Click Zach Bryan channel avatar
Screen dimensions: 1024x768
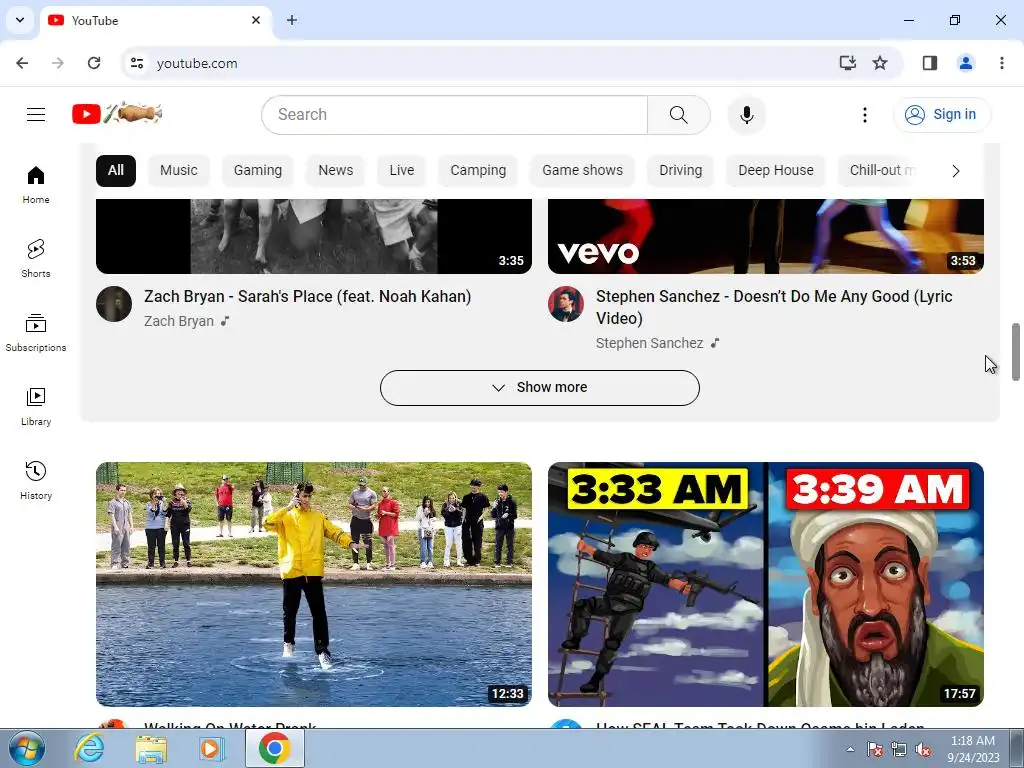(x=114, y=304)
